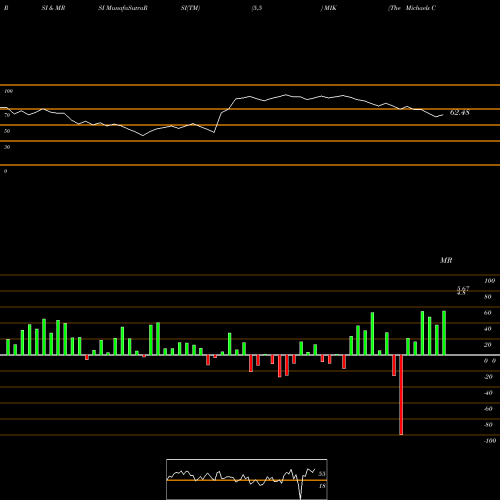Click the MR axis label 20
The image size is (500, 500).
pos(488,345)
